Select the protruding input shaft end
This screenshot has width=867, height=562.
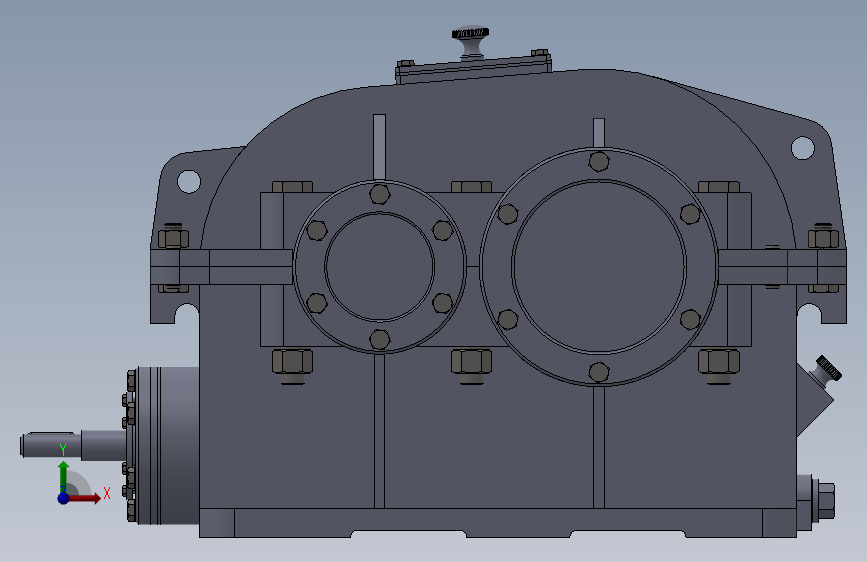coord(50,445)
